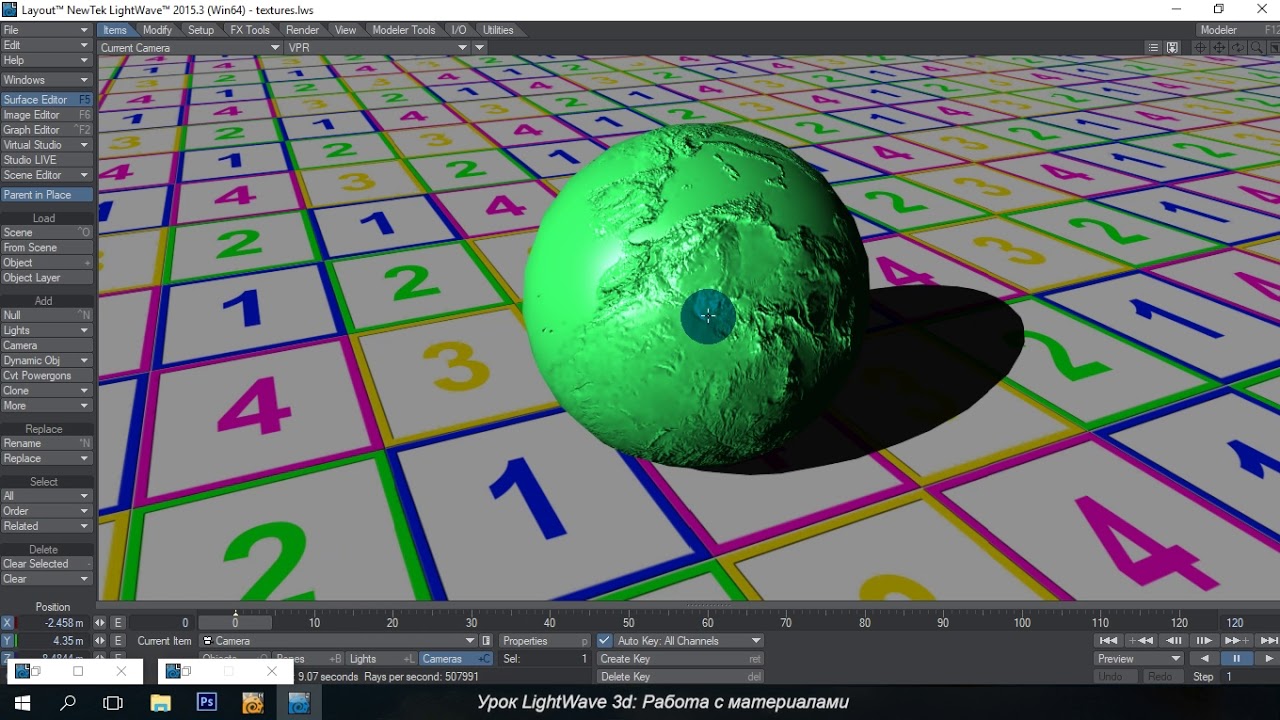Step back one frame
This screenshot has width=1280, height=720.
click(x=1174, y=641)
